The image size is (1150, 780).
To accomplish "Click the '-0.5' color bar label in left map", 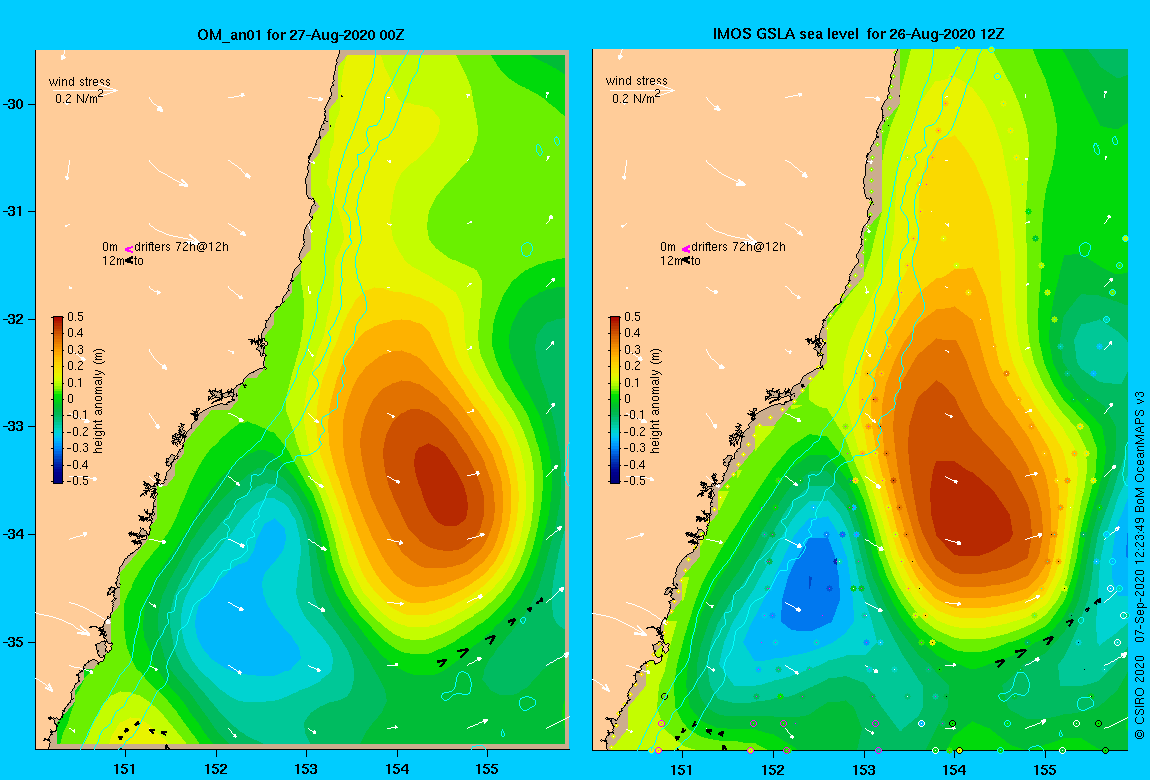I will tap(76, 481).
